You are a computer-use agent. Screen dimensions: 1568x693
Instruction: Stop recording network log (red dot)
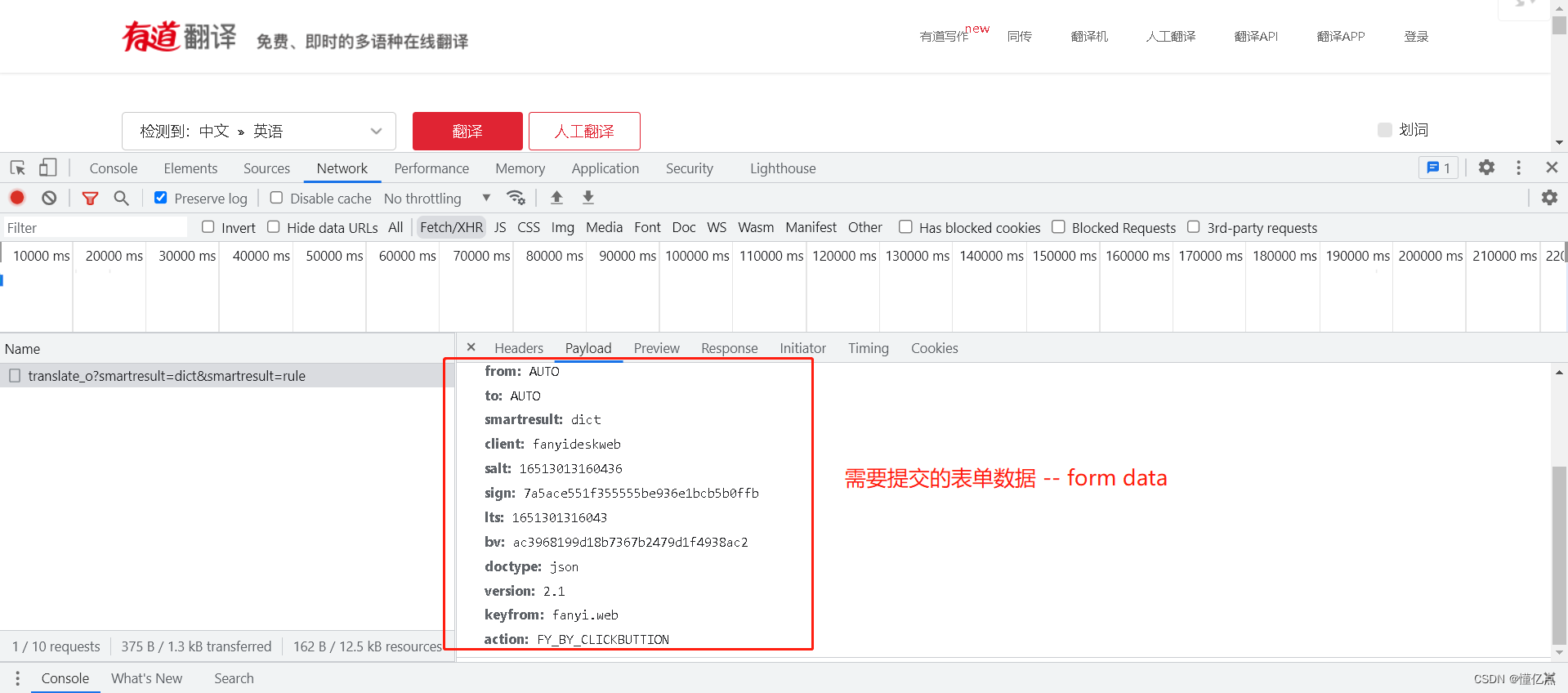point(17,198)
